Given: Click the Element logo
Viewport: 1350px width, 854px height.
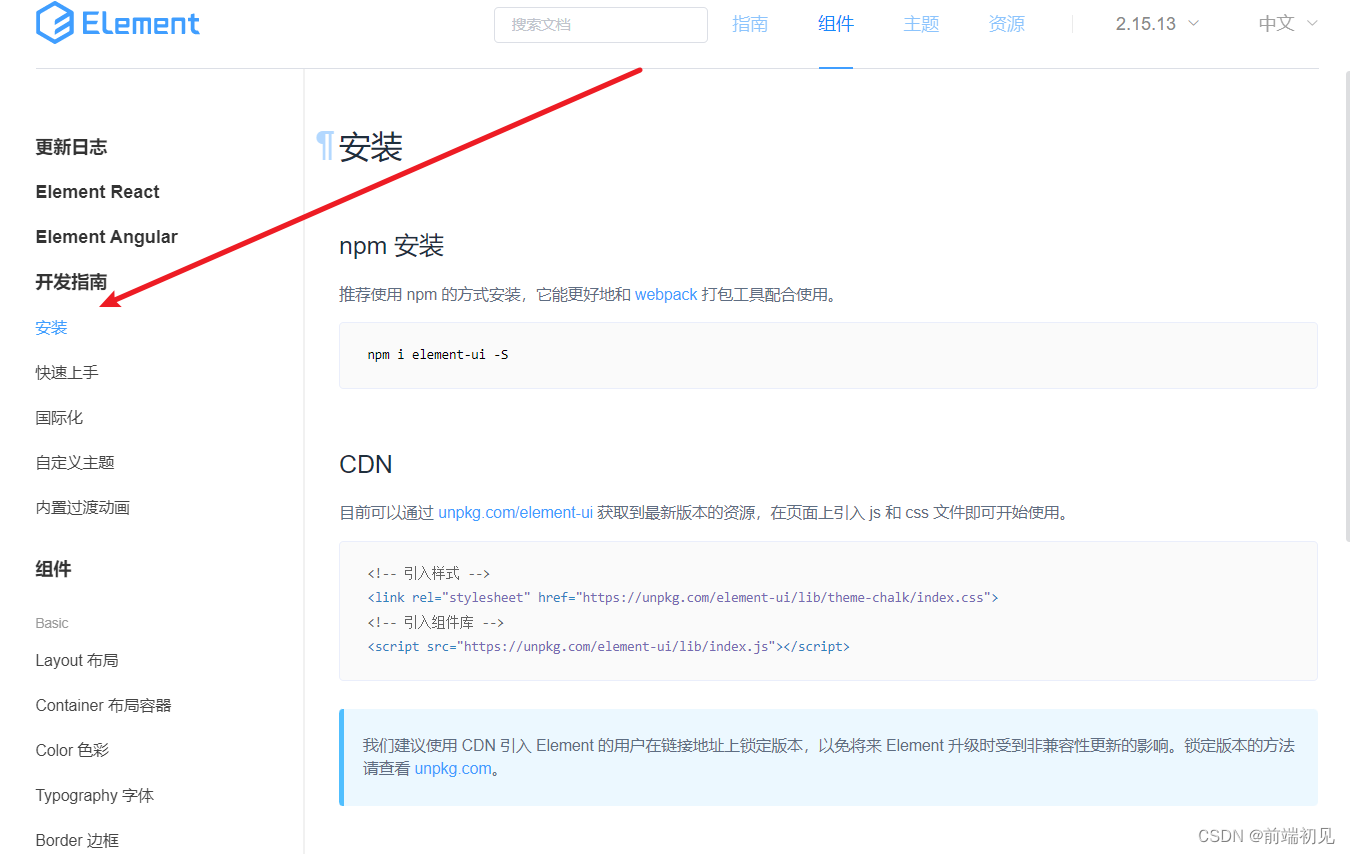Looking at the screenshot, I should click(x=118, y=23).
